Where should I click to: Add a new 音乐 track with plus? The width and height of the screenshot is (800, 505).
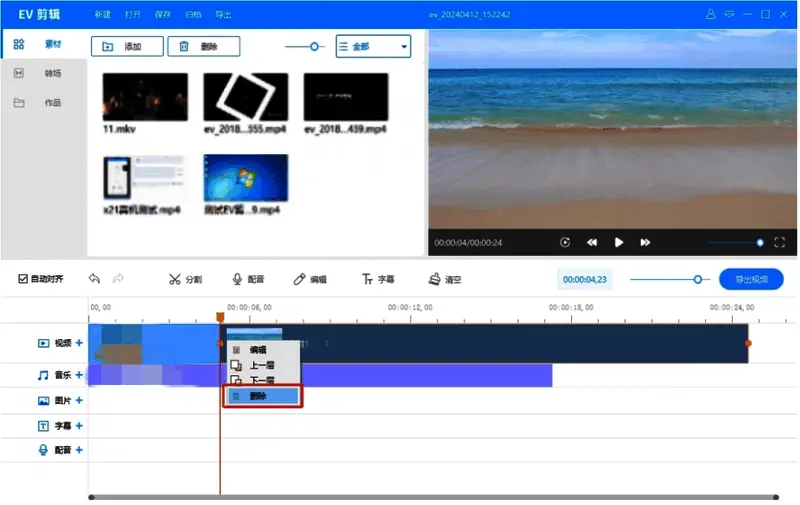(x=79, y=375)
